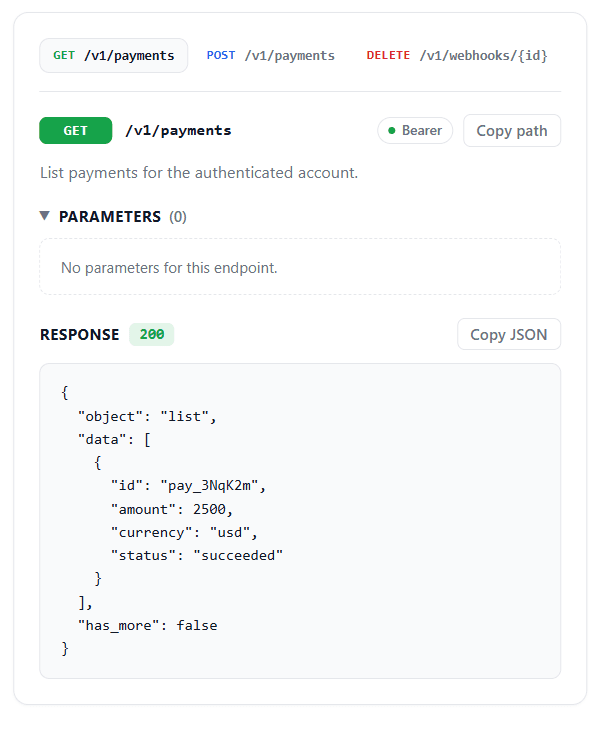The width and height of the screenshot is (611, 747).
Task: Click the Copy path button
Action: click(x=512, y=131)
